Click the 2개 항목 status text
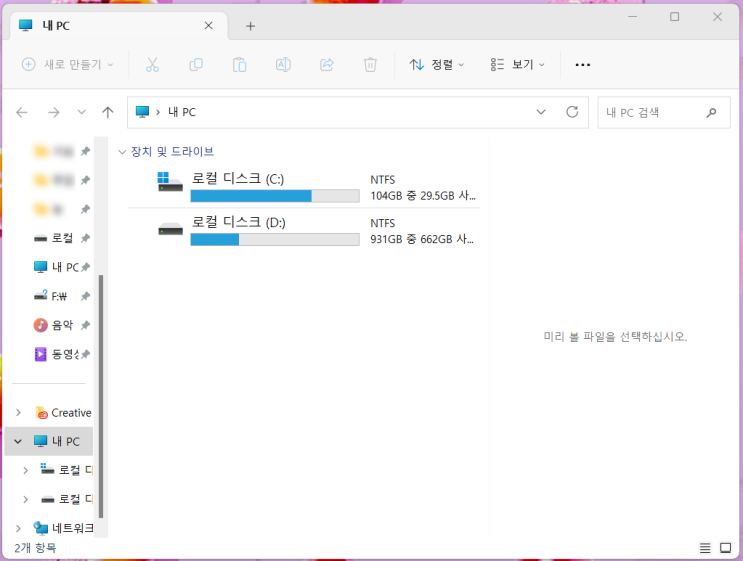Screen dimensions: 743x561 click(35, 548)
